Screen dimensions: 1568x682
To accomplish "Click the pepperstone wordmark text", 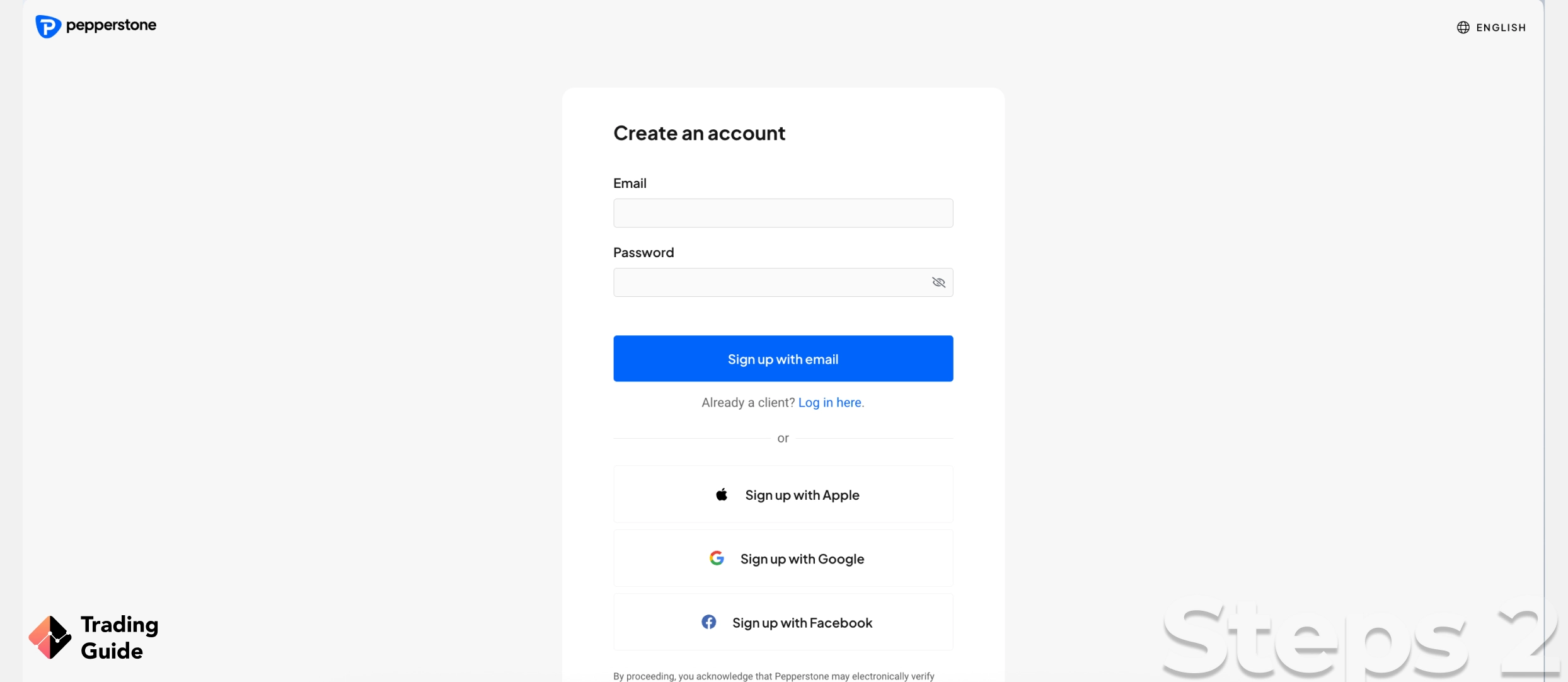I will coord(111,25).
